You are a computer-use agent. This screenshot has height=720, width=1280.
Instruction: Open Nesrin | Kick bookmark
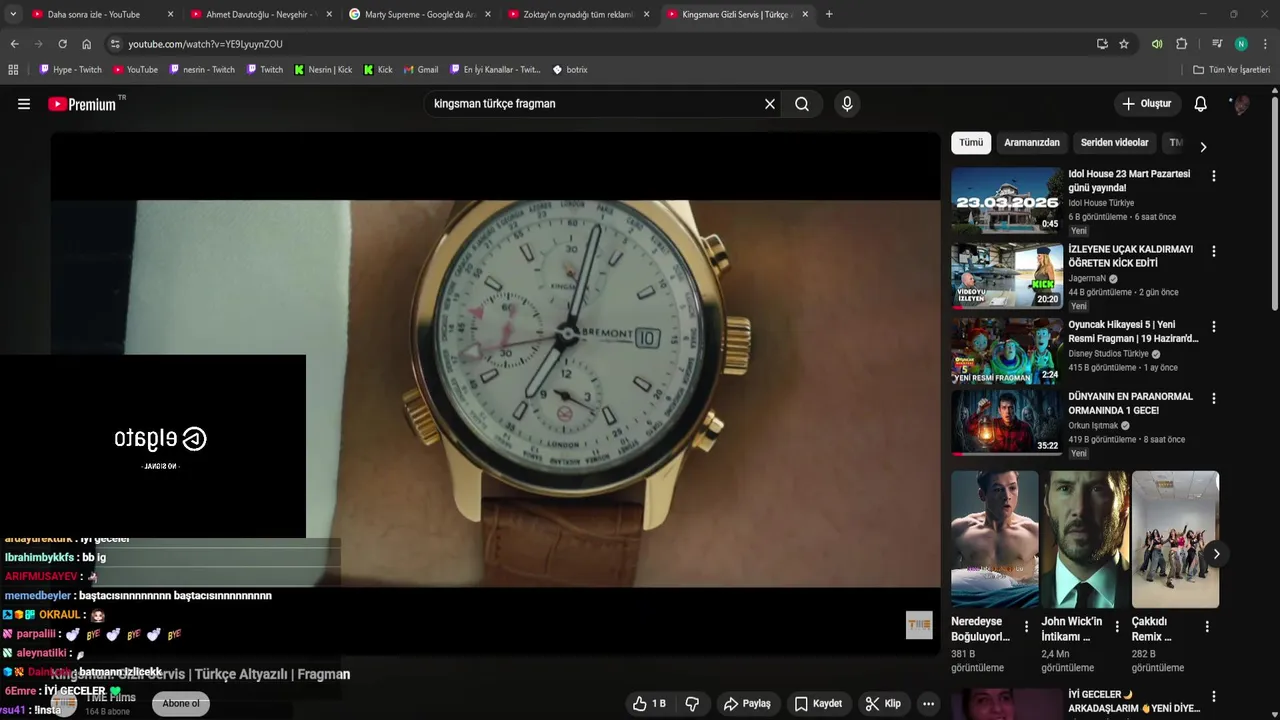[323, 70]
